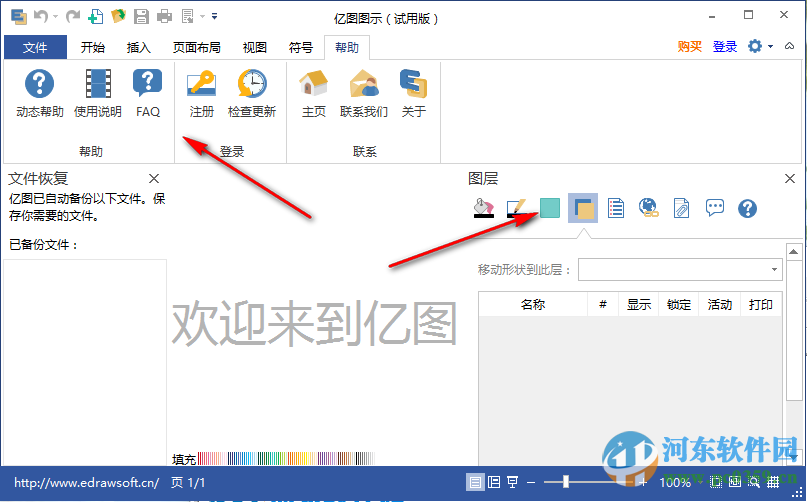Screen dimensions: 807x502
Task: Click the save floppy disk icon
Action: [x=141, y=16]
